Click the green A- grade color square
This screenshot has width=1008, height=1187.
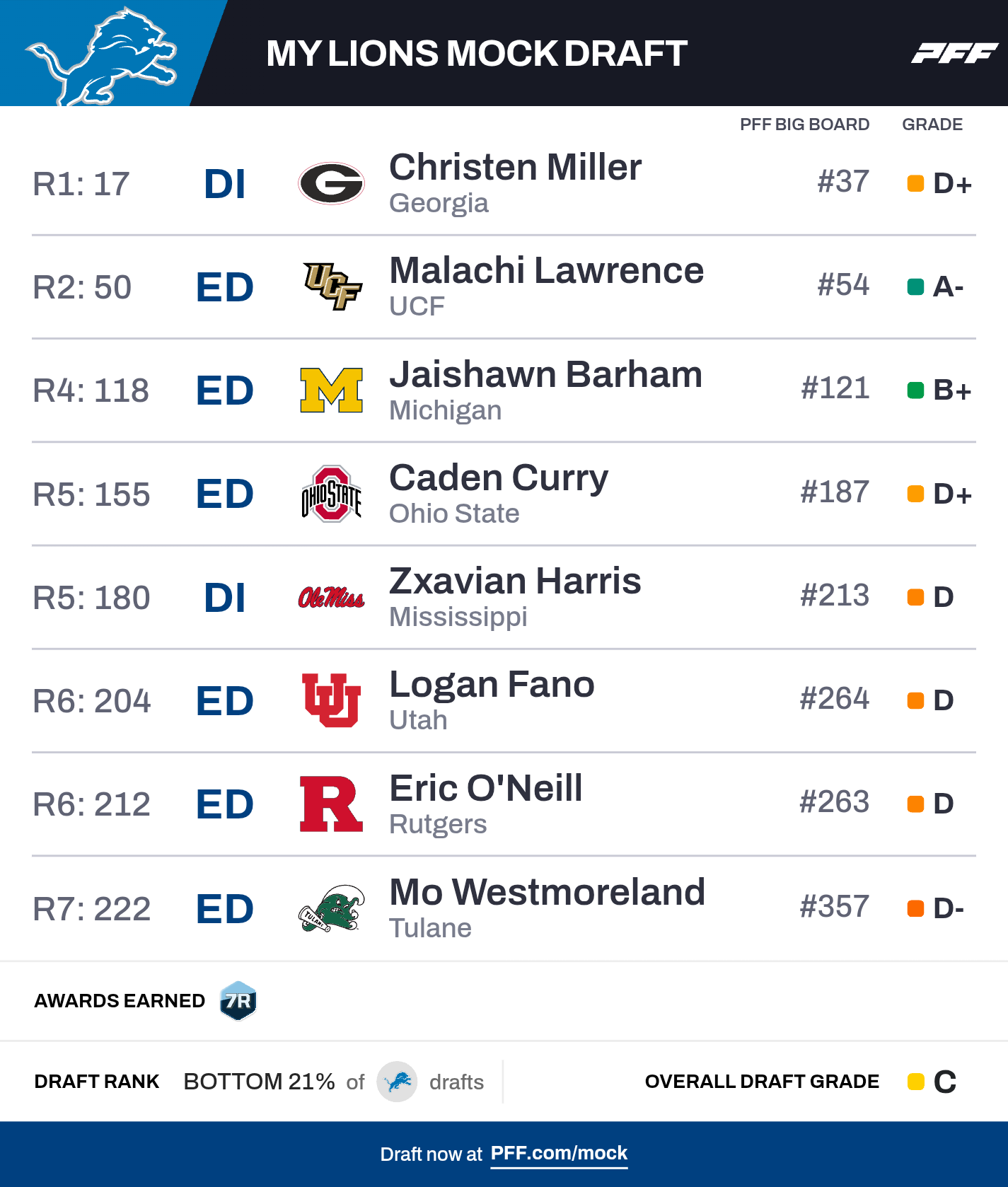[x=915, y=286]
